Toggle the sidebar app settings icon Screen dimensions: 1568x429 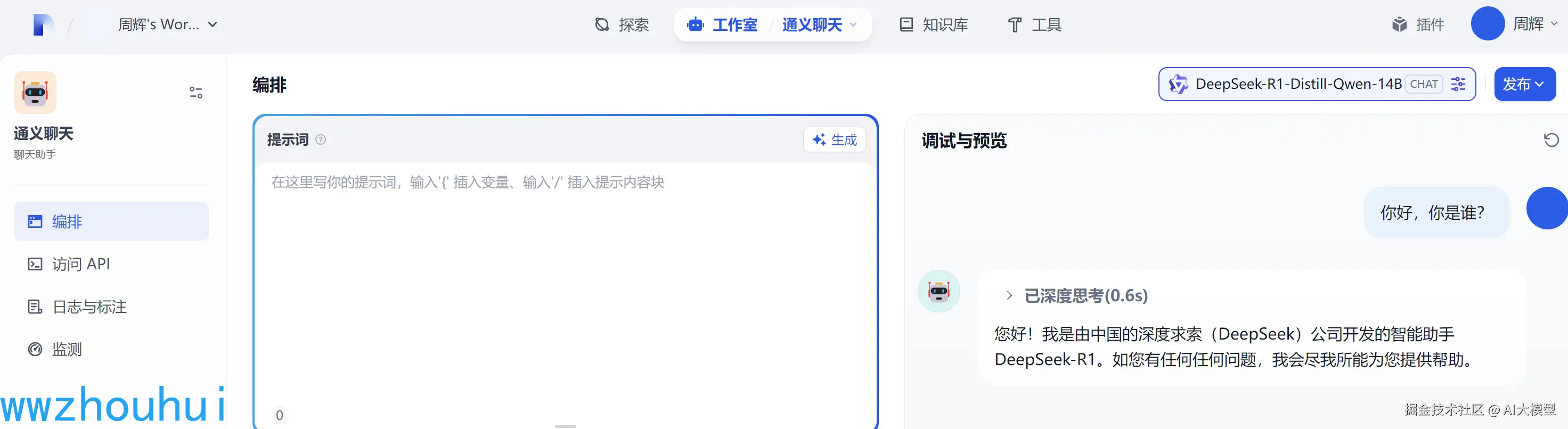(196, 93)
